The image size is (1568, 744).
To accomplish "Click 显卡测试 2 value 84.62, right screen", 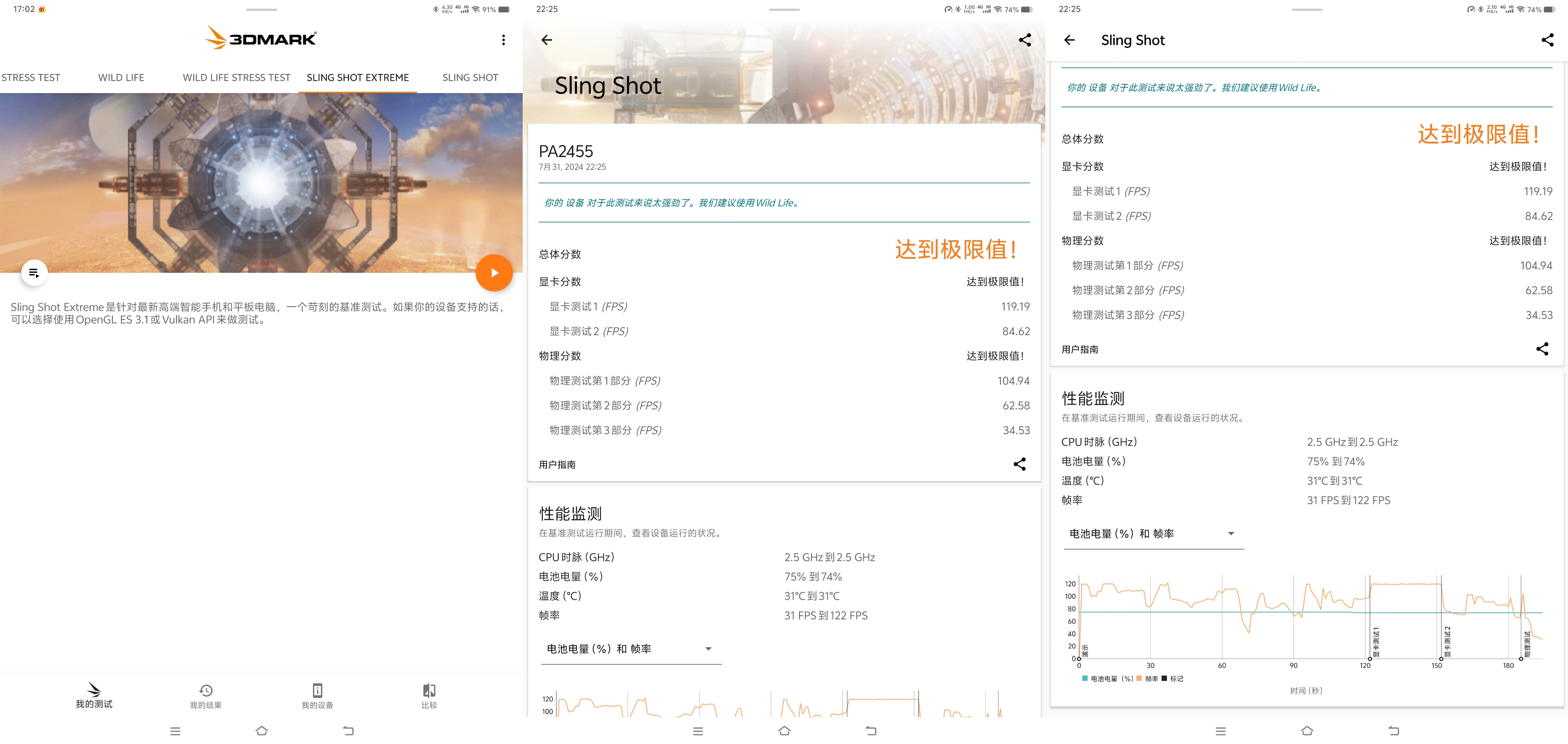I will point(1538,216).
